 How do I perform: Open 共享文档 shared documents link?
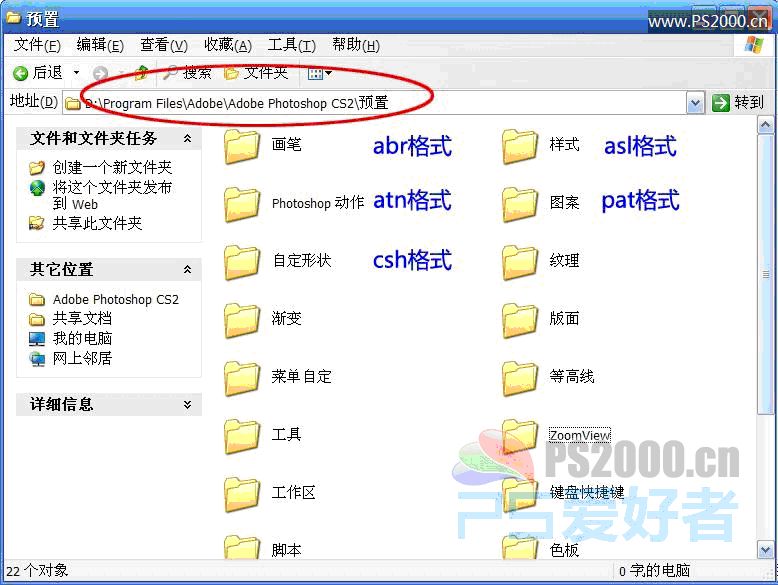click(82, 319)
